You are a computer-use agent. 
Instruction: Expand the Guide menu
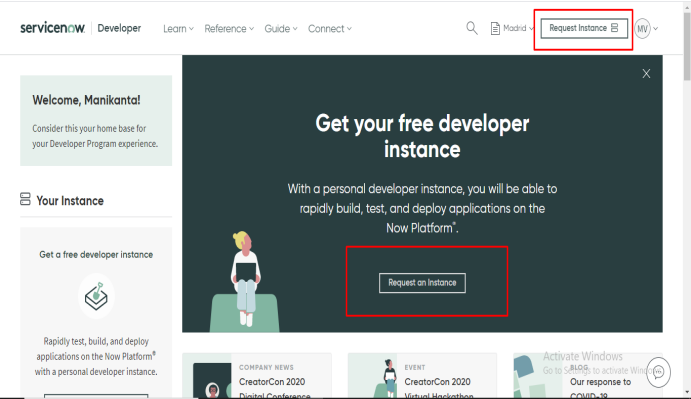coord(281,29)
